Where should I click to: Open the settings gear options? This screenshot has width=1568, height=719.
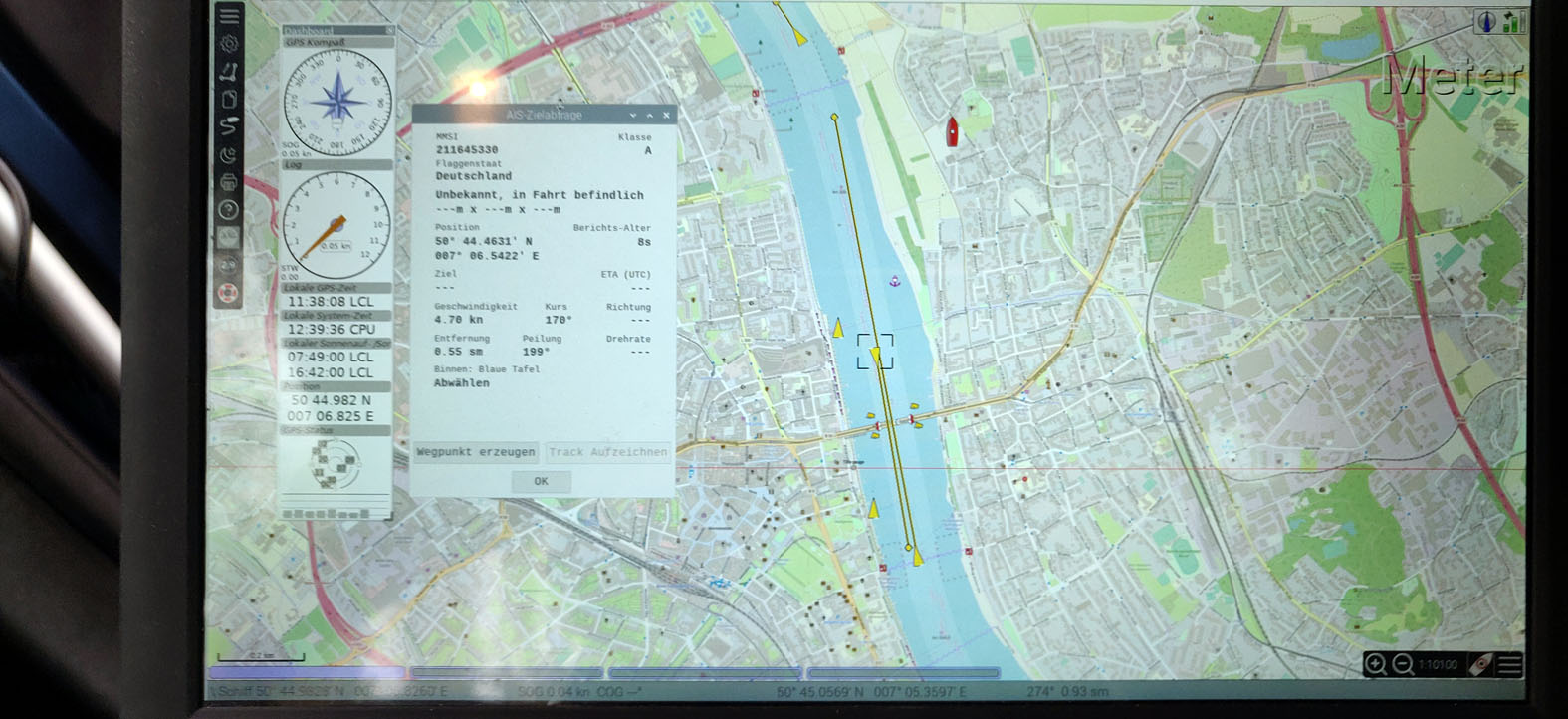(x=229, y=44)
